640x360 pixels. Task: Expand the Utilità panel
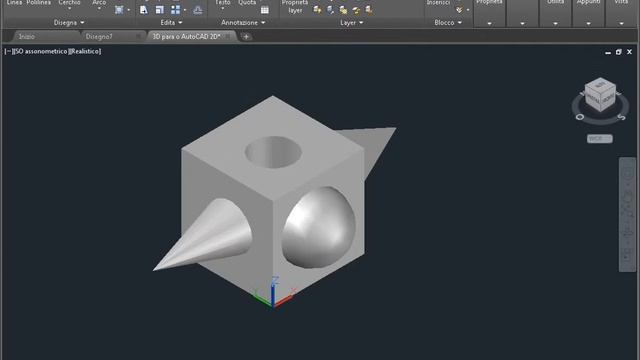556,24
